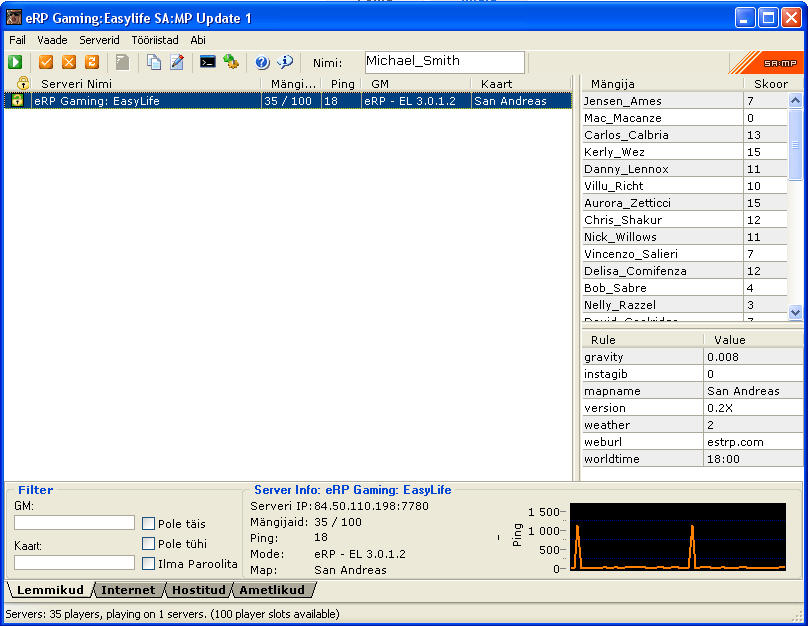Click the version rule row
This screenshot has width=808, height=626.
(693, 408)
